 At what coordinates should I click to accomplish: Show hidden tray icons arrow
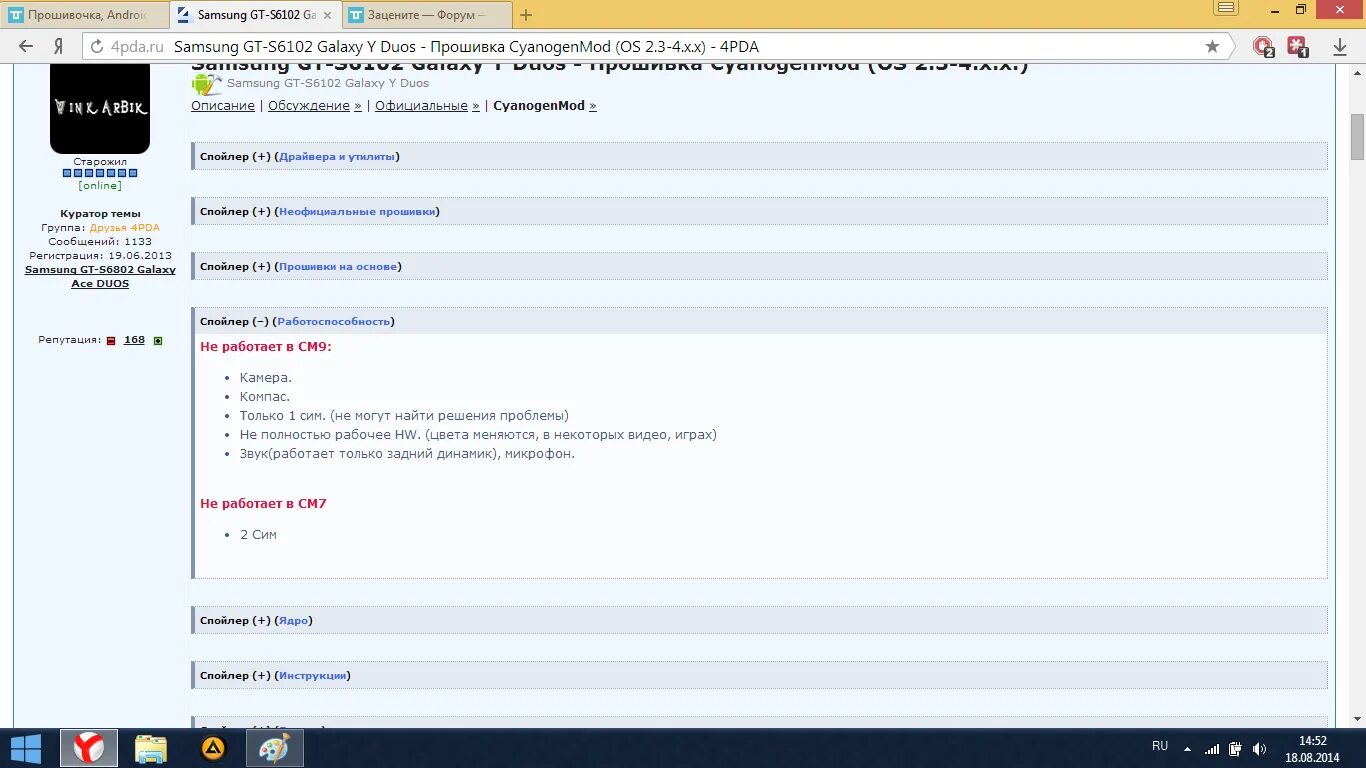(x=1187, y=748)
